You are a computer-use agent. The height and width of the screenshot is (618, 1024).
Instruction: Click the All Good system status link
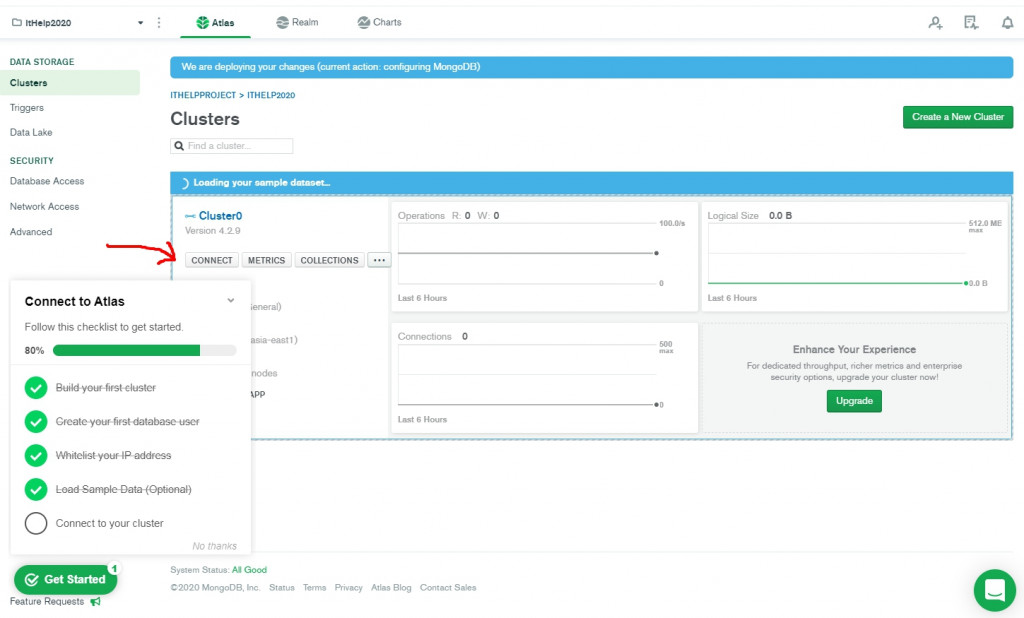[249, 570]
